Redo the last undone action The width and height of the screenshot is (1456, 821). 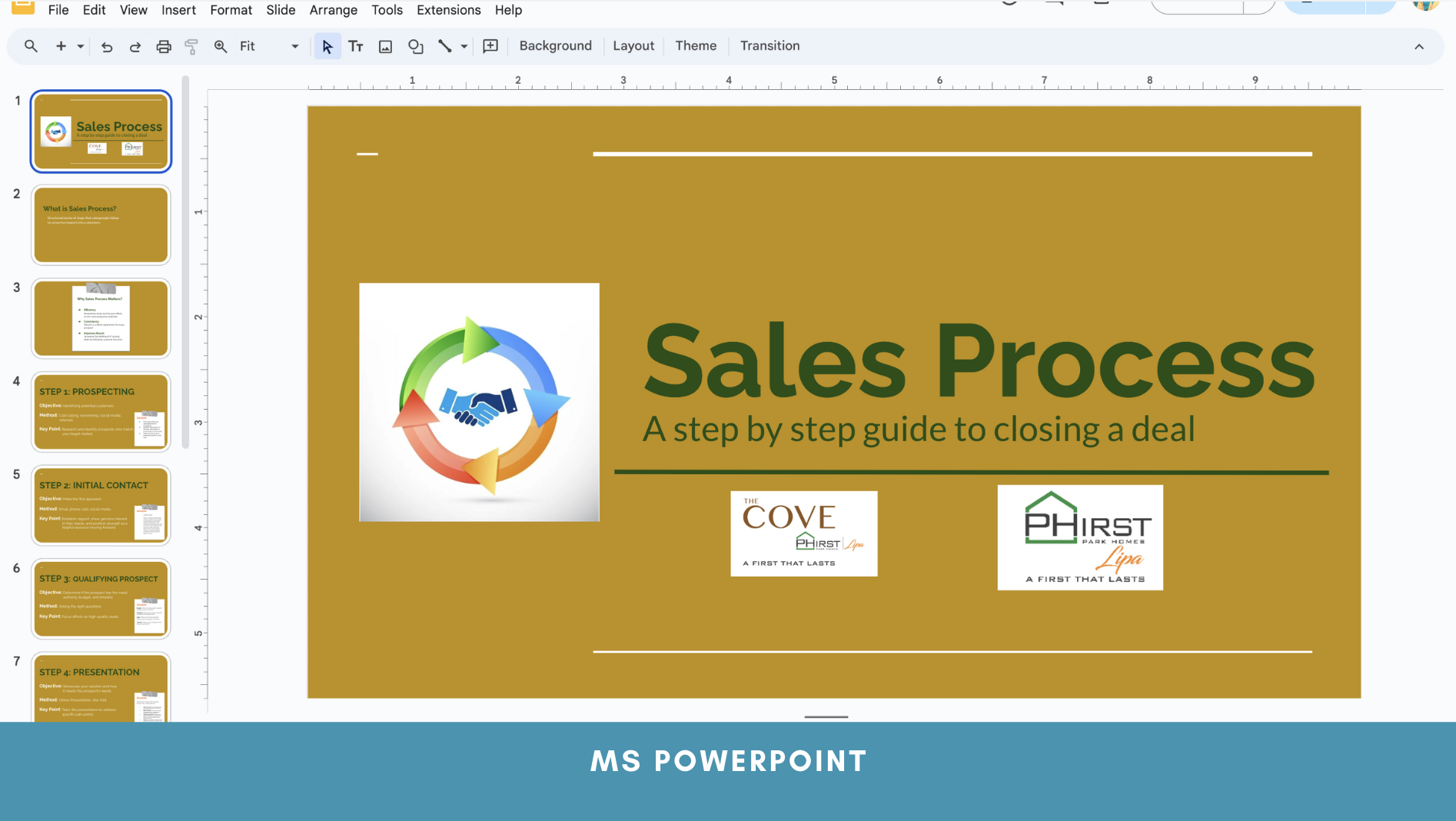(x=135, y=46)
